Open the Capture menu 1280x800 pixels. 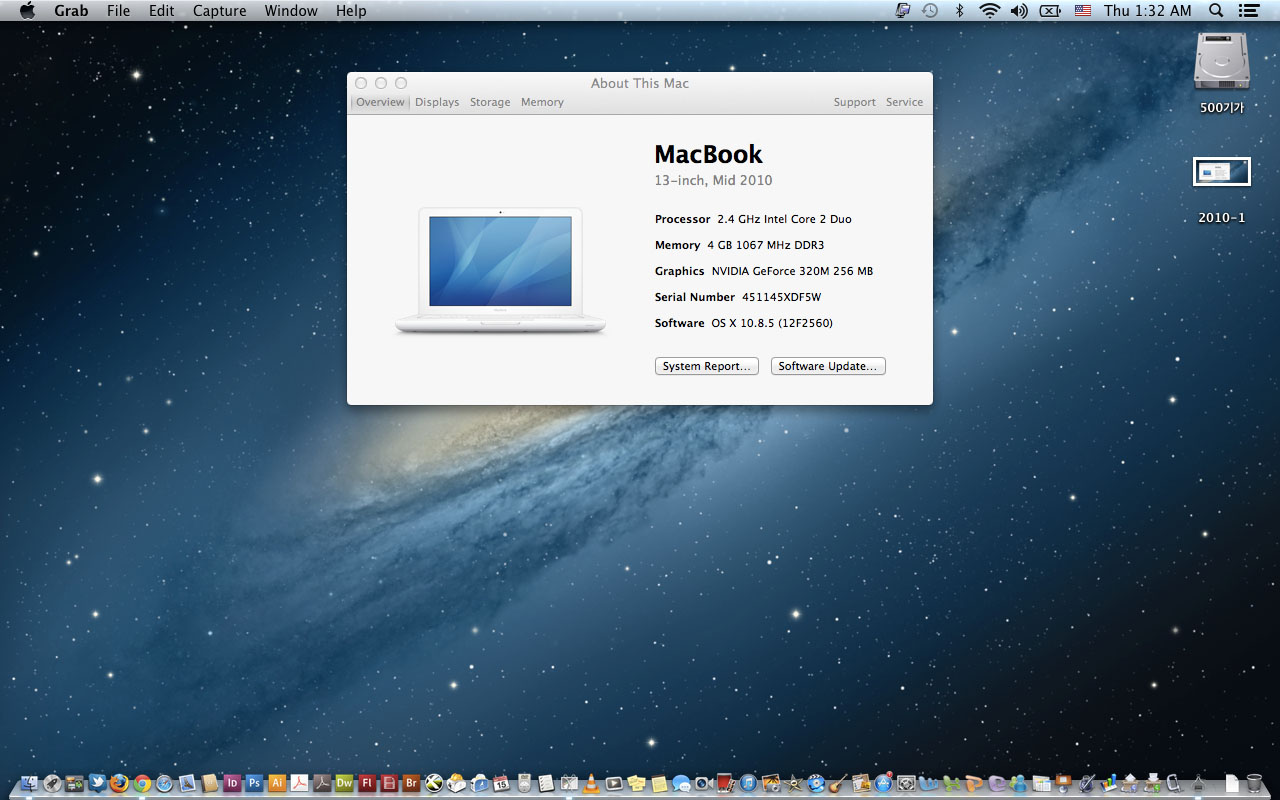[x=219, y=11]
